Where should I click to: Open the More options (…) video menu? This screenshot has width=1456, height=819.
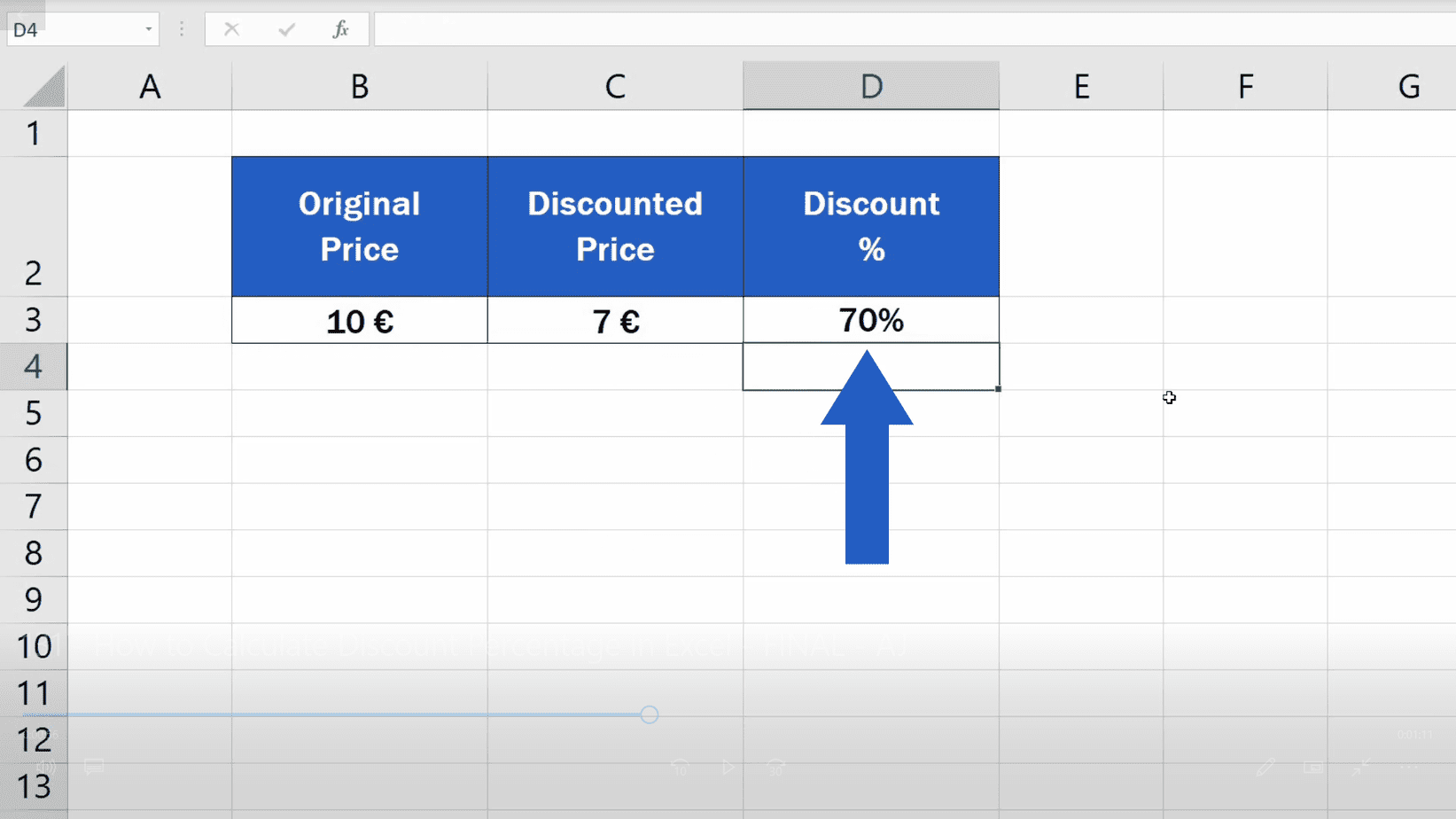click(x=1410, y=768)
